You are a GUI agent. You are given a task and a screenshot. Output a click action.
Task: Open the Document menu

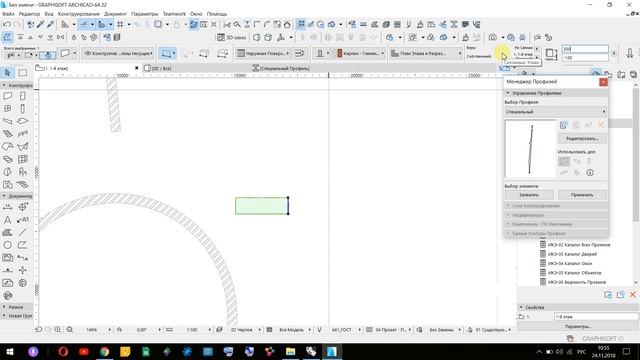(115, 14)
